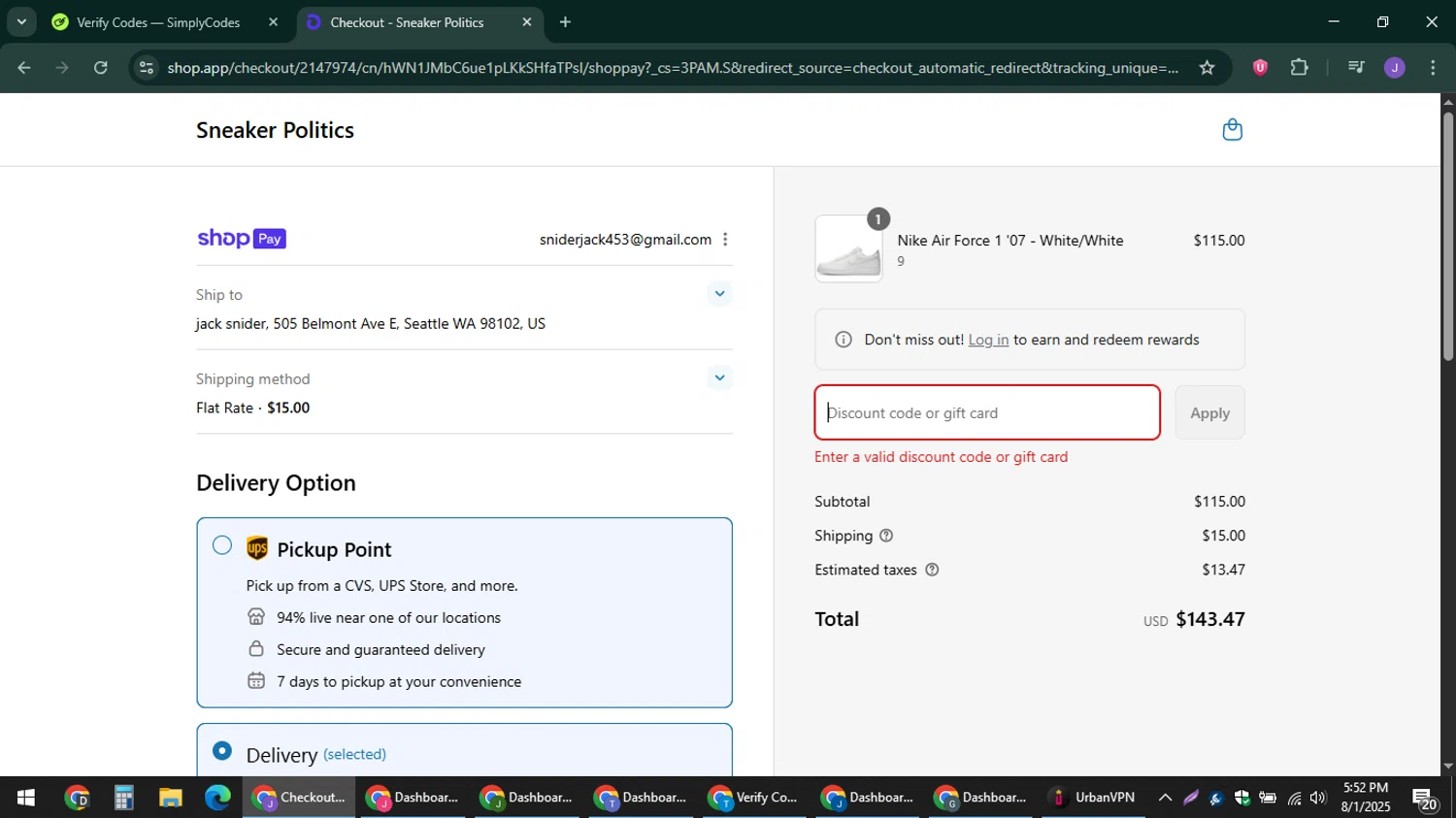Open the media control icon in toolbar
1456x818 pixels.
pyautogui.click(x=1356, y=68)
